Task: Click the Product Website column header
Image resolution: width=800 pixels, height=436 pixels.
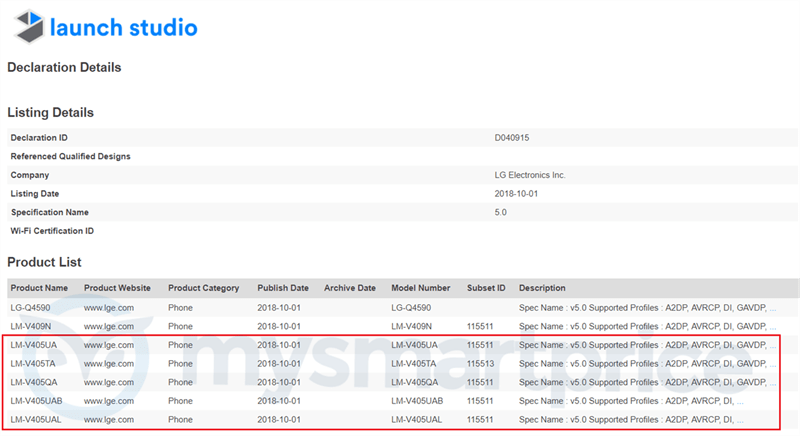Action: pos(117,288)
